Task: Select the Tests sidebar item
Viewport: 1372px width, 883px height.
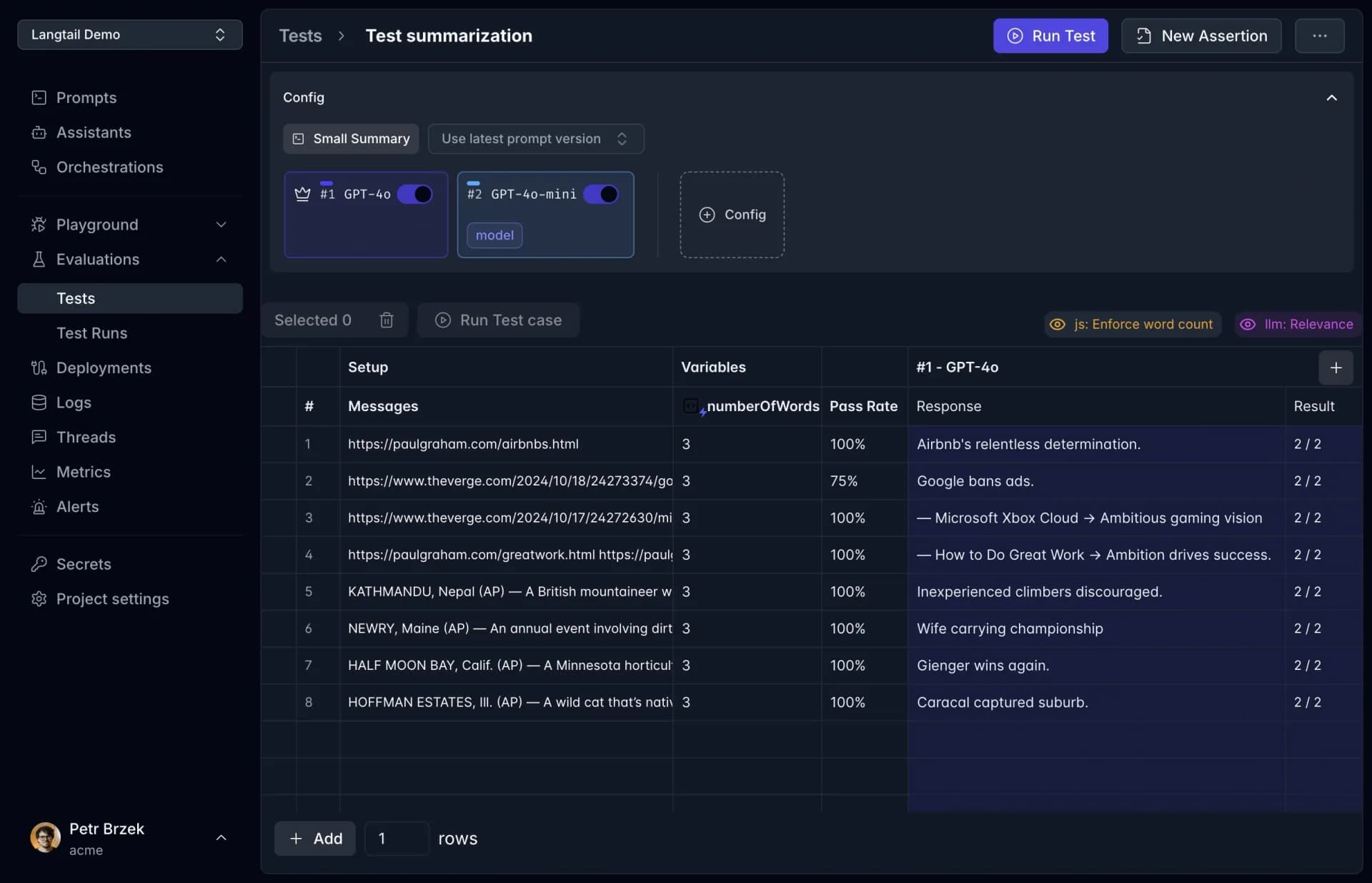Action: (130, 298)
